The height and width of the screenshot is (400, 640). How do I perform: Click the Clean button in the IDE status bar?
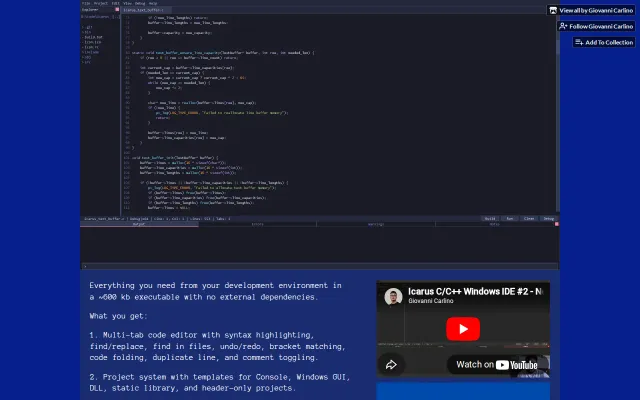[x=529, y=219]
